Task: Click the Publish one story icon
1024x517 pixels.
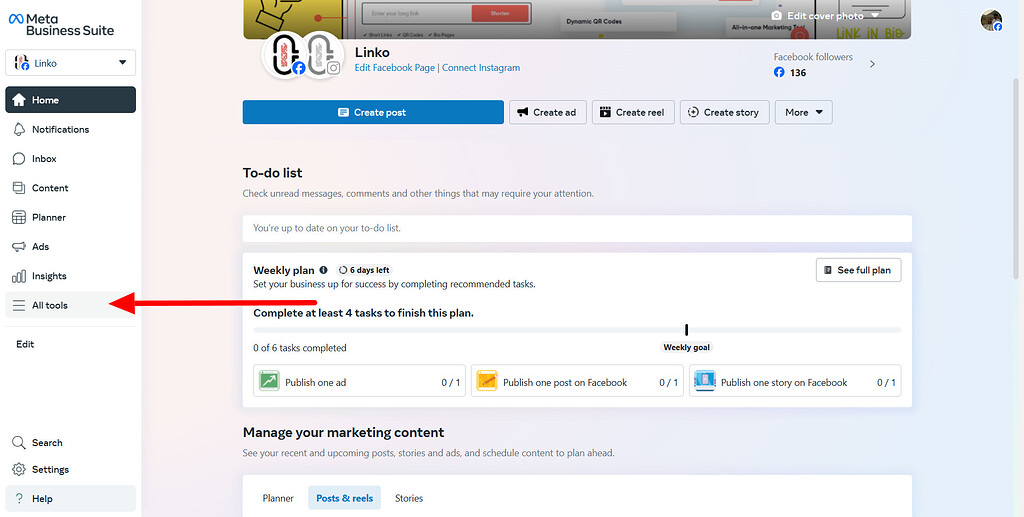Action: pyautogui.click(x=705, y=381)
